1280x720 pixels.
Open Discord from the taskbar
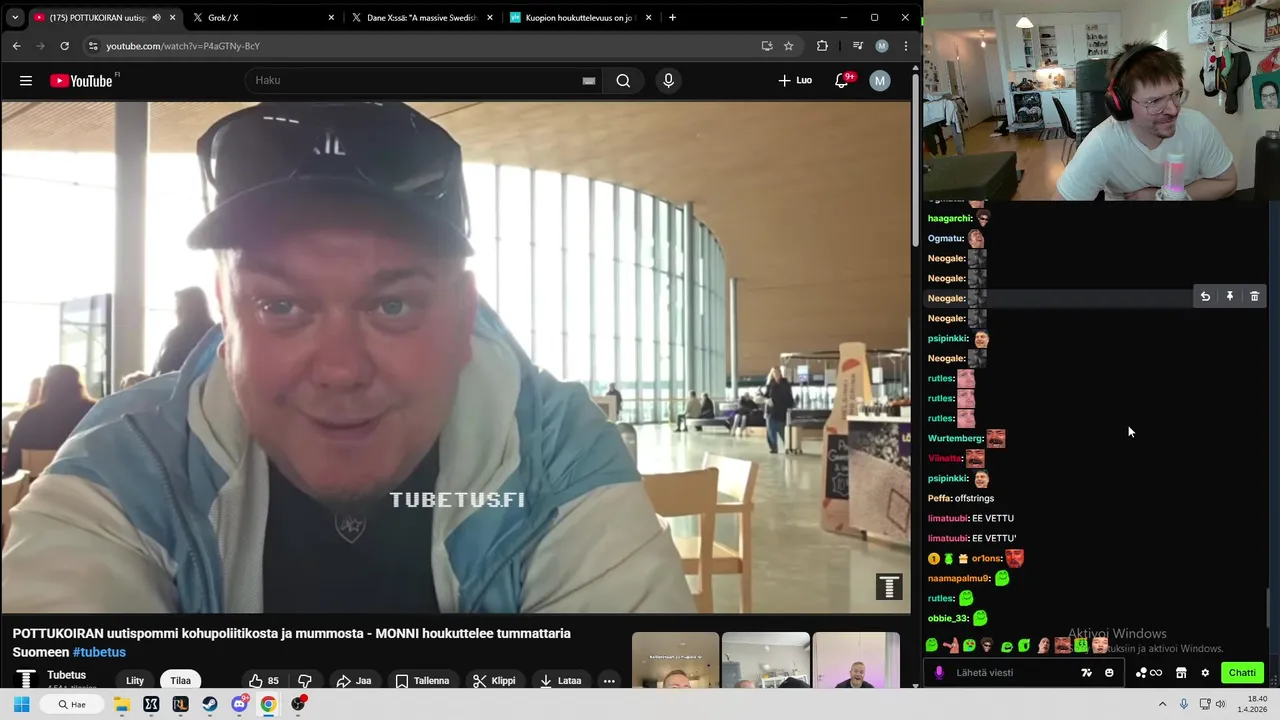click(239, 705)
